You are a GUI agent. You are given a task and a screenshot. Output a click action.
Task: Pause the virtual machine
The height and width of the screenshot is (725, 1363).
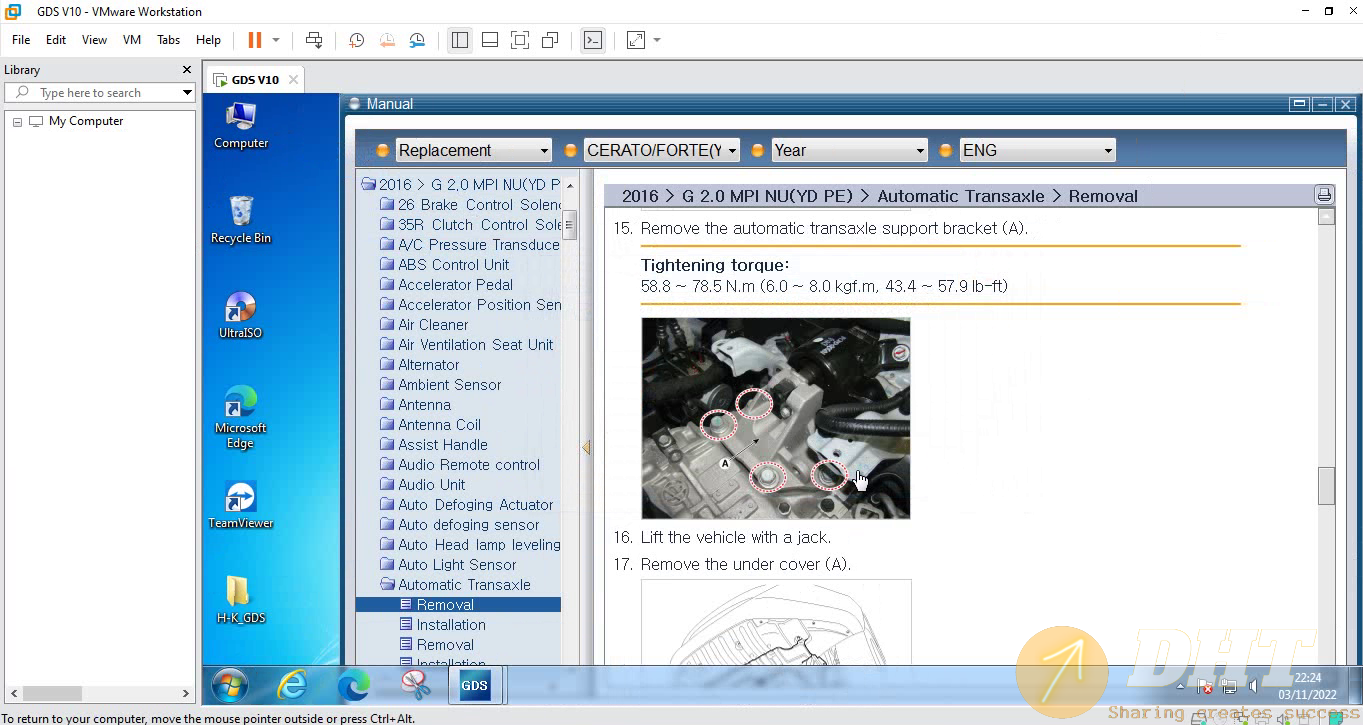pyautogui.click(x=254, y=40)
